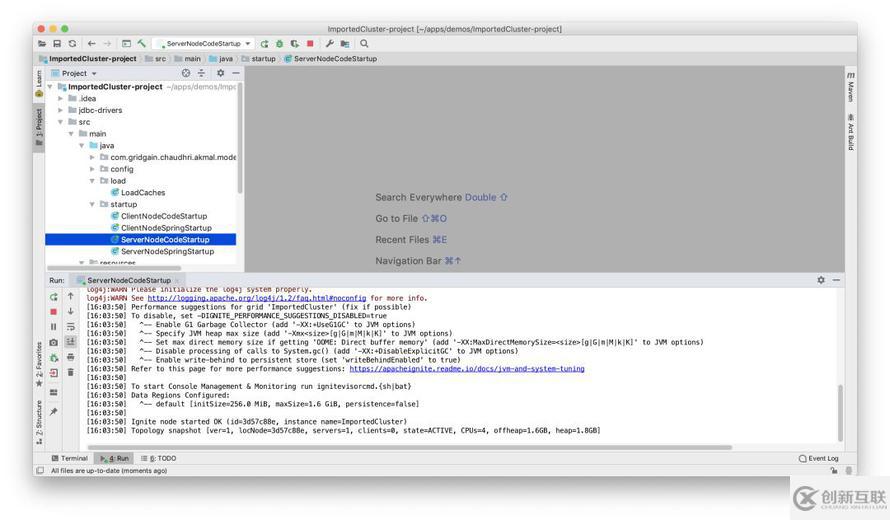Collapse all in the Project panel

(x=201, y=73)
